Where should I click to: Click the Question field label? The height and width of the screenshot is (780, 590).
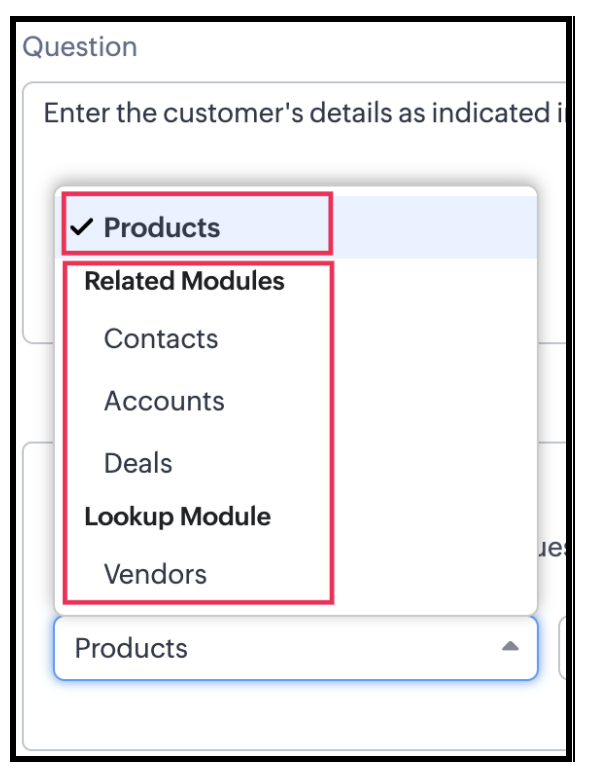pyautogui.click(x=80, y=47)
